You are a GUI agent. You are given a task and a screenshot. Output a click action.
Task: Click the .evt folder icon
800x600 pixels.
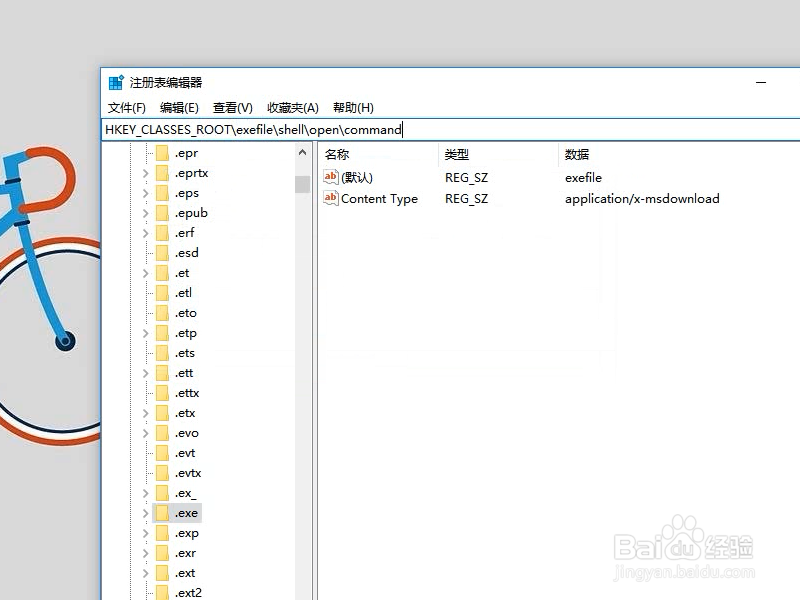pos(162,453)
